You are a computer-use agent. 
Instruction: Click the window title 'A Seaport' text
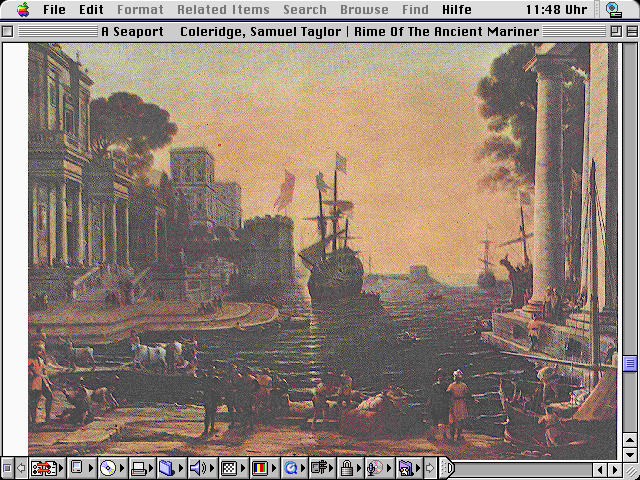132,31
